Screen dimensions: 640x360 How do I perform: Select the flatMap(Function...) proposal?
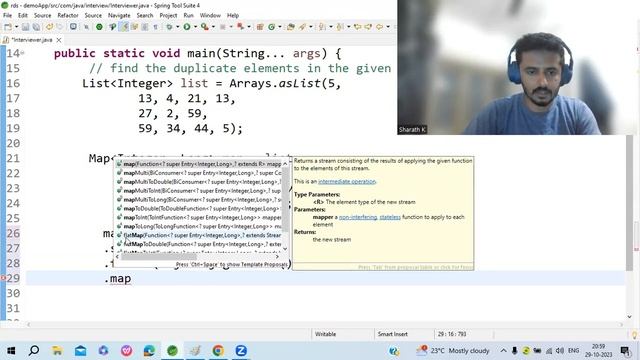[199, 236]
